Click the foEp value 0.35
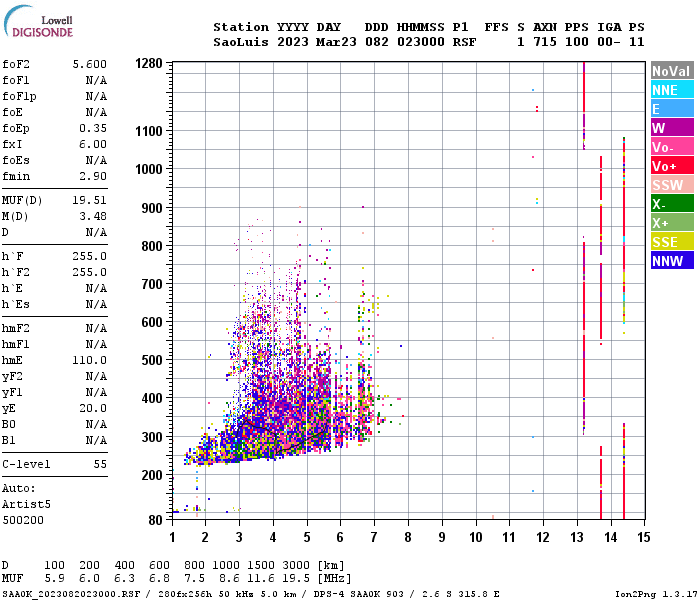Image resolution: width=700 pixels, height=600 pixels. coord(93,128)
